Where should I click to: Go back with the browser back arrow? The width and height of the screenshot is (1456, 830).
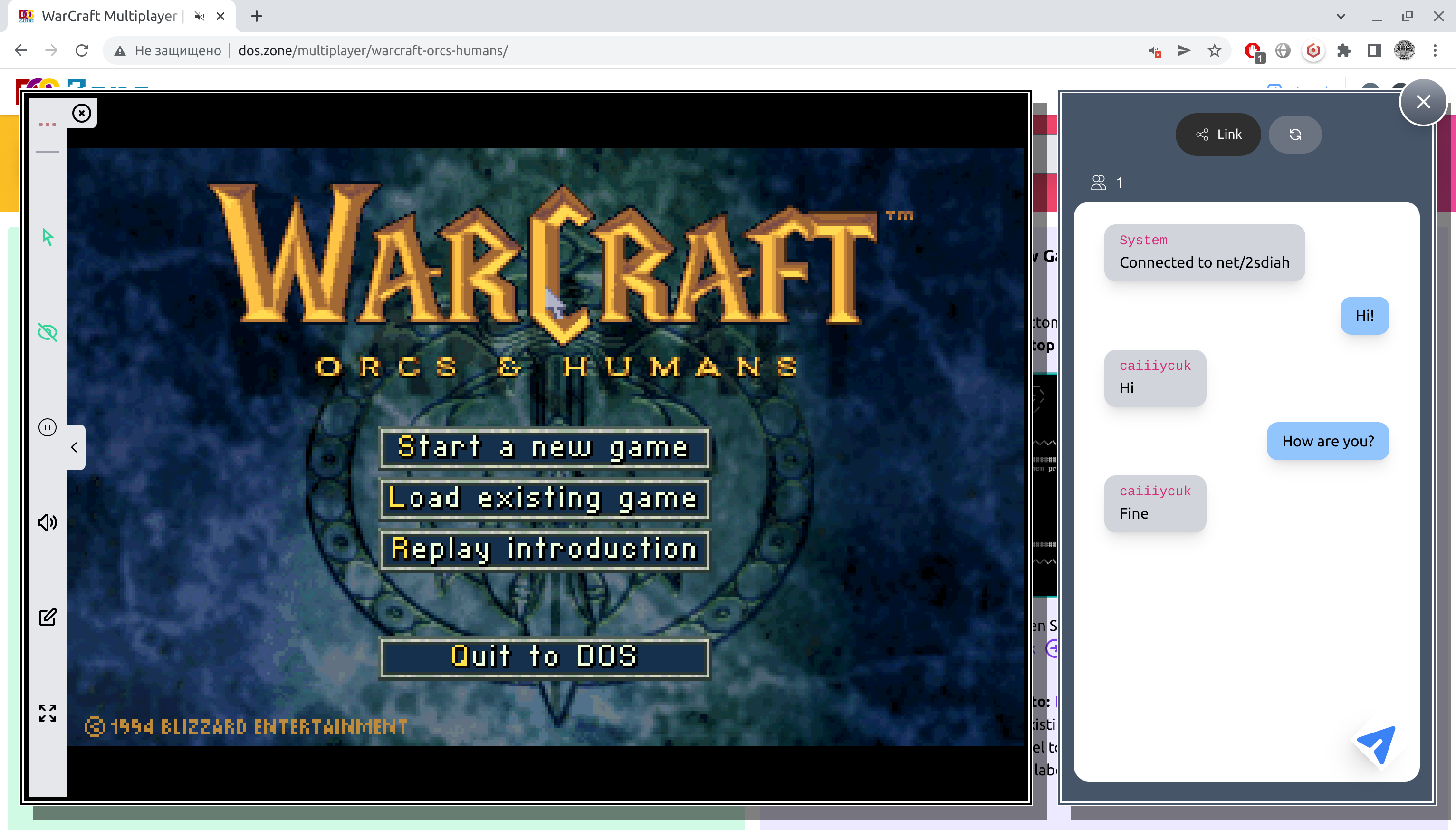pos(21,50)
